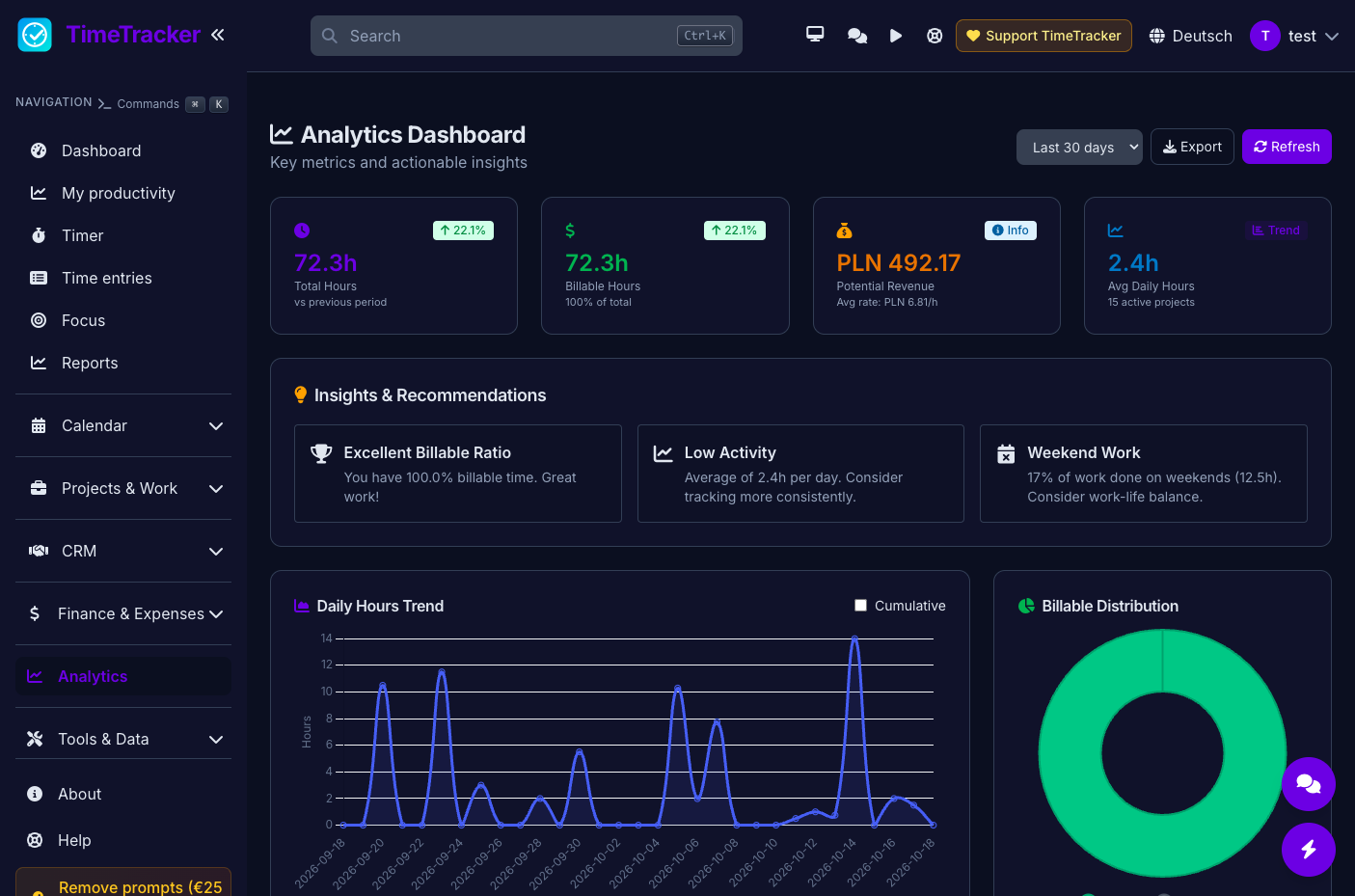Click the trophy icon in Excellent Billable Ratio
Viewport: 1355px width, 896px height.
(x=321, y=453)
